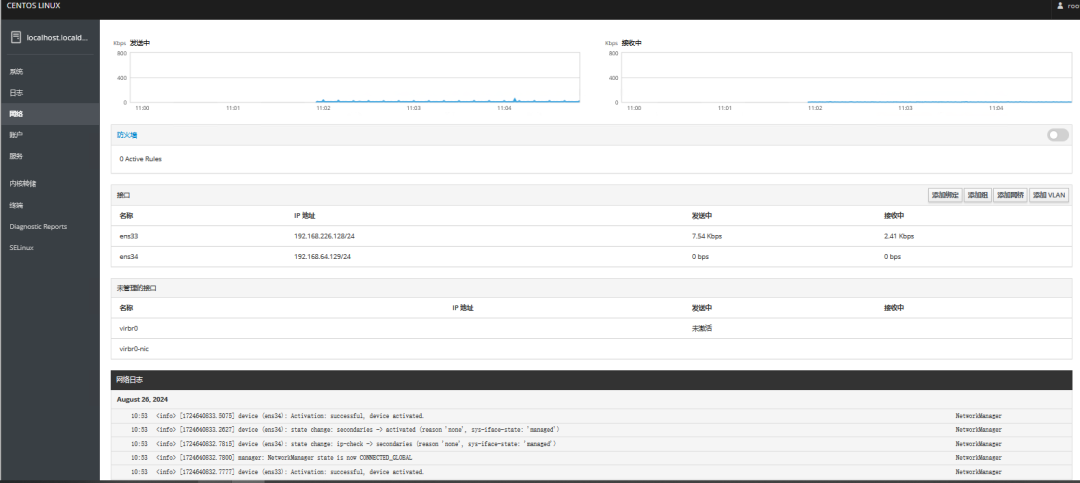Click the CENTOS LINUX header title
The height and width of the screenshot is (483, 1080).
[33, 6]
